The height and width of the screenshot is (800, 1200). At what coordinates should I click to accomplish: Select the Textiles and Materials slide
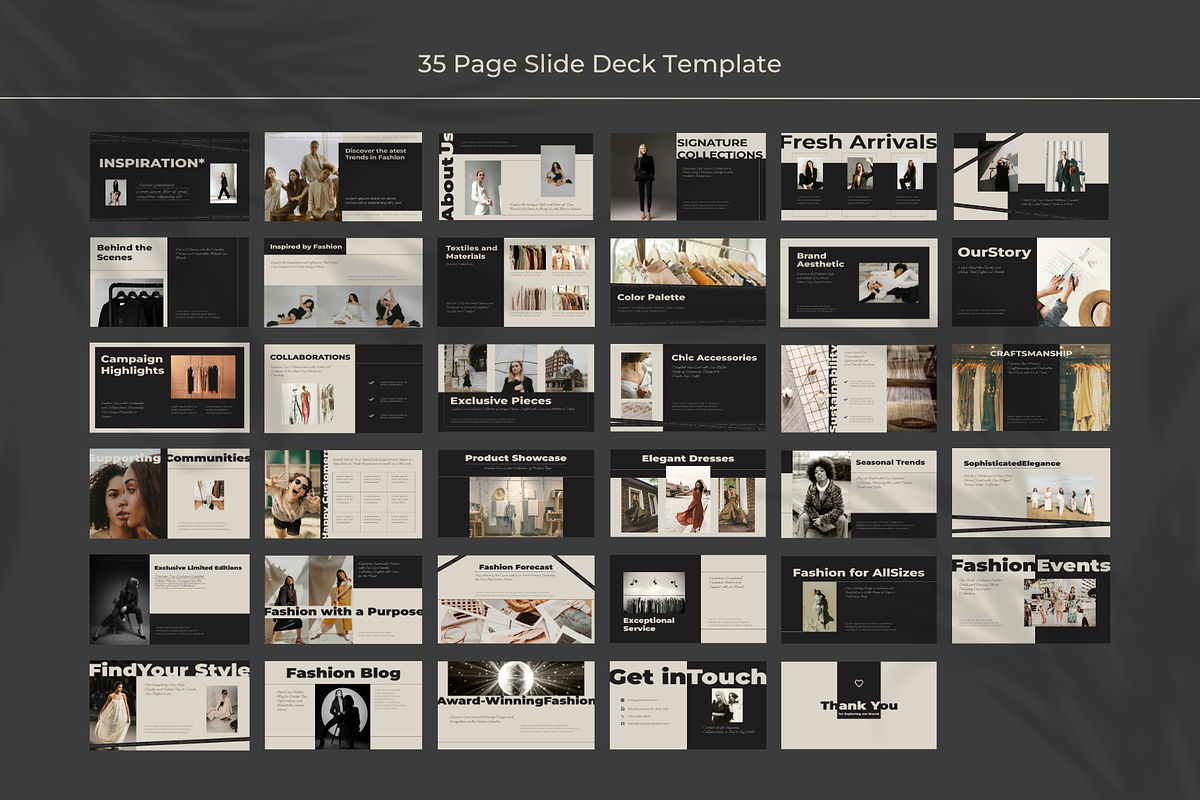point(516,282)
